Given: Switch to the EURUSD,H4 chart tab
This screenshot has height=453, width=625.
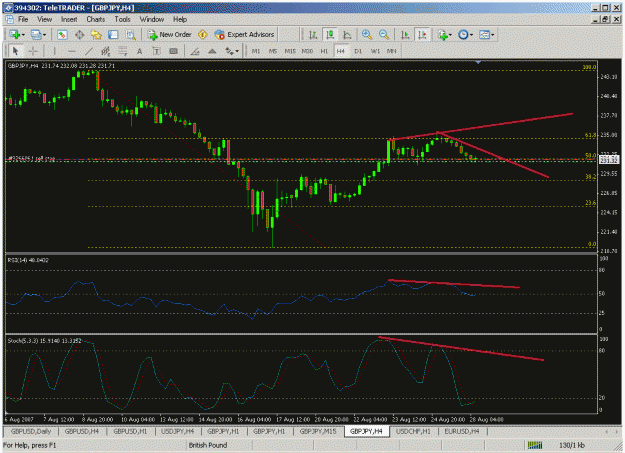Looking at the screenshot, I should pyautogui.click(x=462, y=431).
